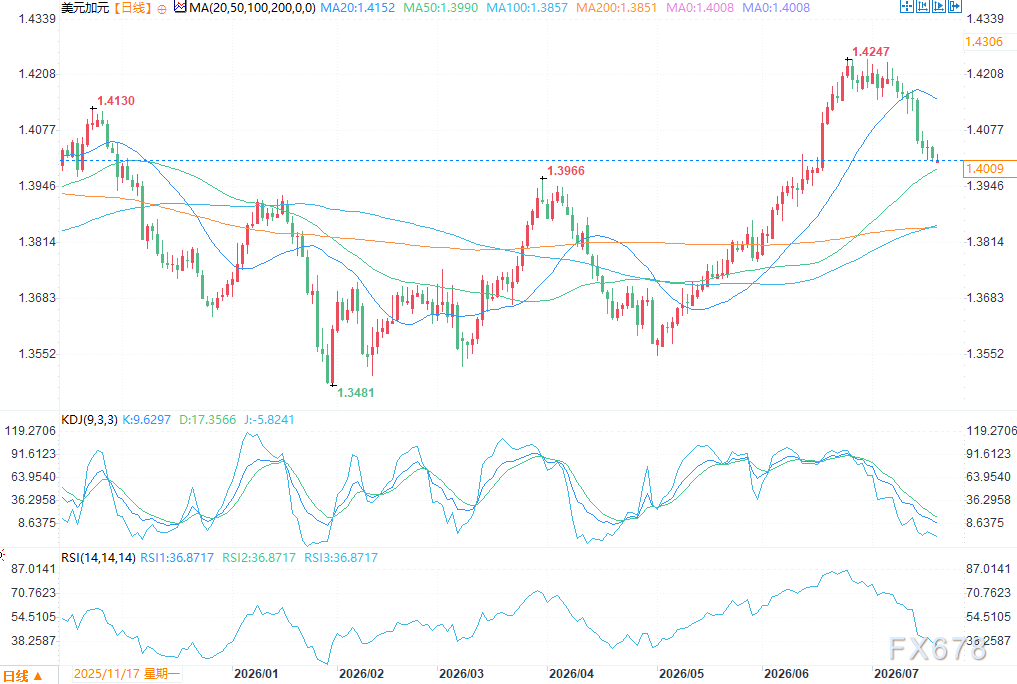Toggle the MA50:1.3990 line legend
The image size is (1017, 684).
click(x=440, y=8)
